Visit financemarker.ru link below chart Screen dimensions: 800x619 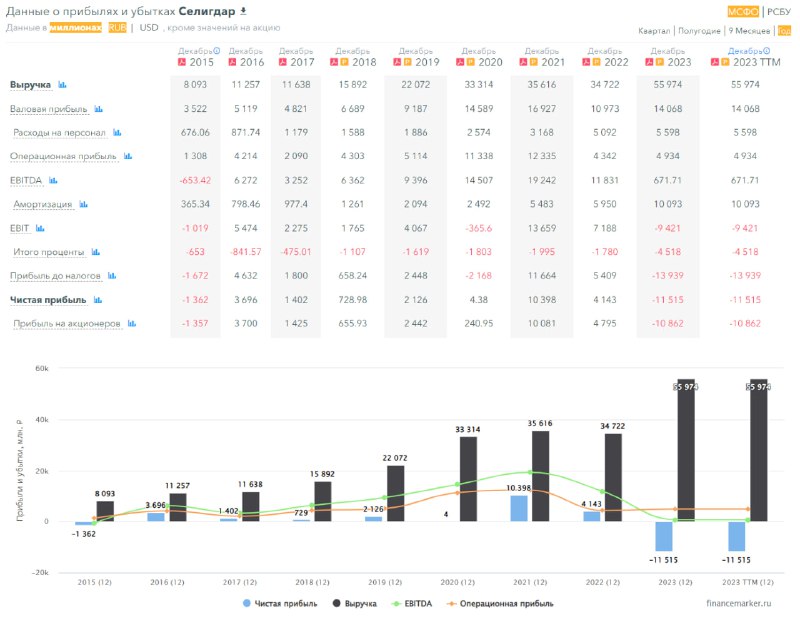tap(739, 603)
